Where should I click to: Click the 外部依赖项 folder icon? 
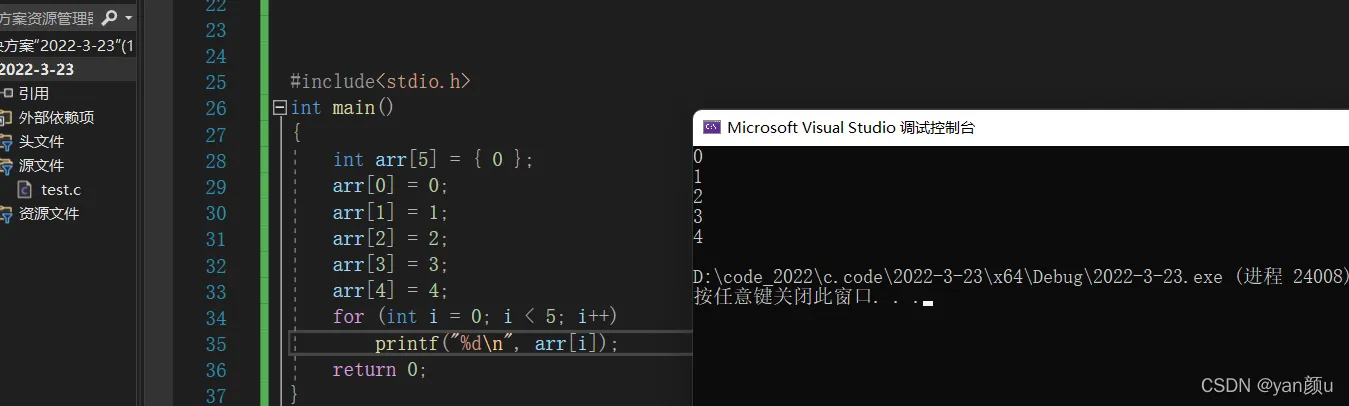click(x=7, y=117)
